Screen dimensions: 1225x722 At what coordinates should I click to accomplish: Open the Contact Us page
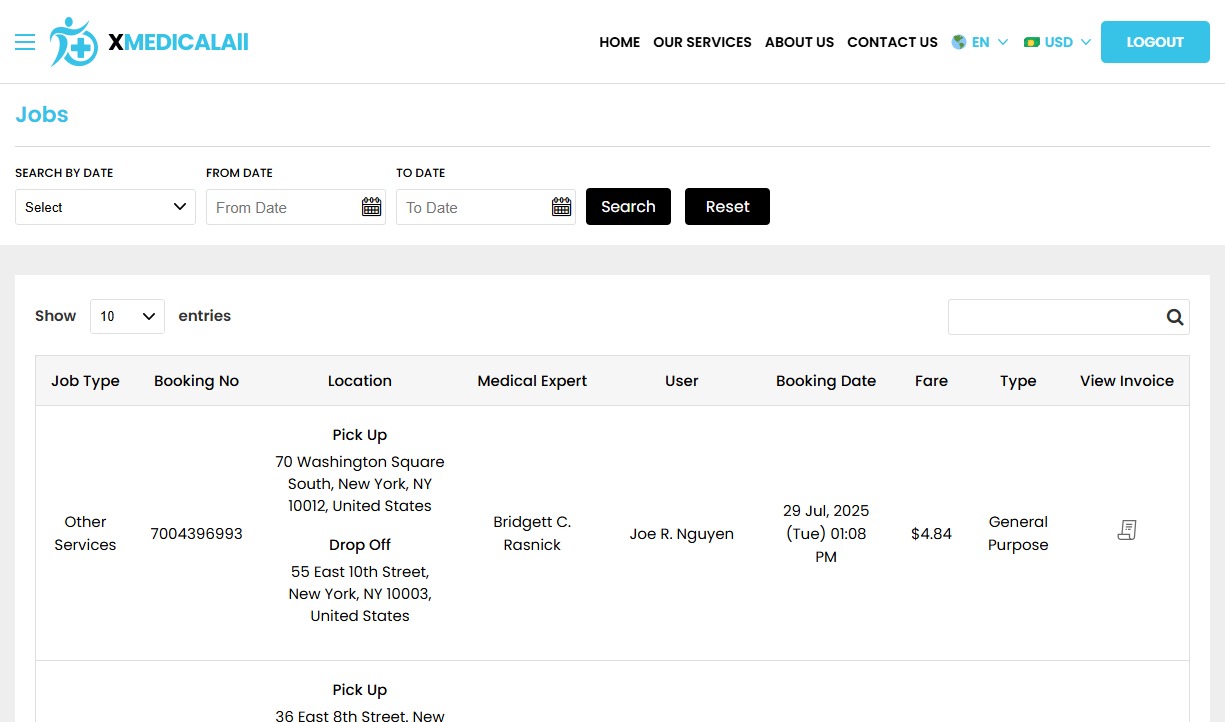click(x=892, y=42)
